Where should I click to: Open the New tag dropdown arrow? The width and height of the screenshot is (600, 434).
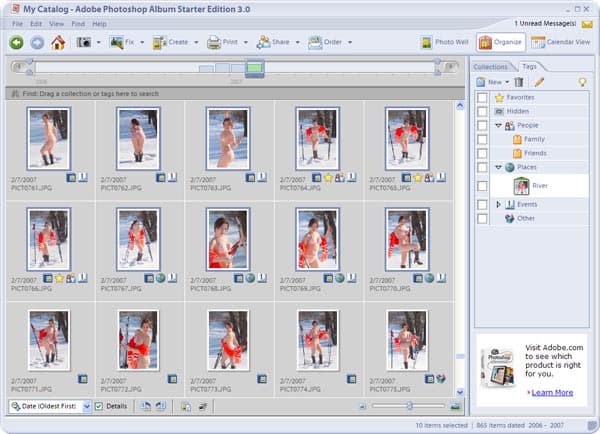click(507, 82)
